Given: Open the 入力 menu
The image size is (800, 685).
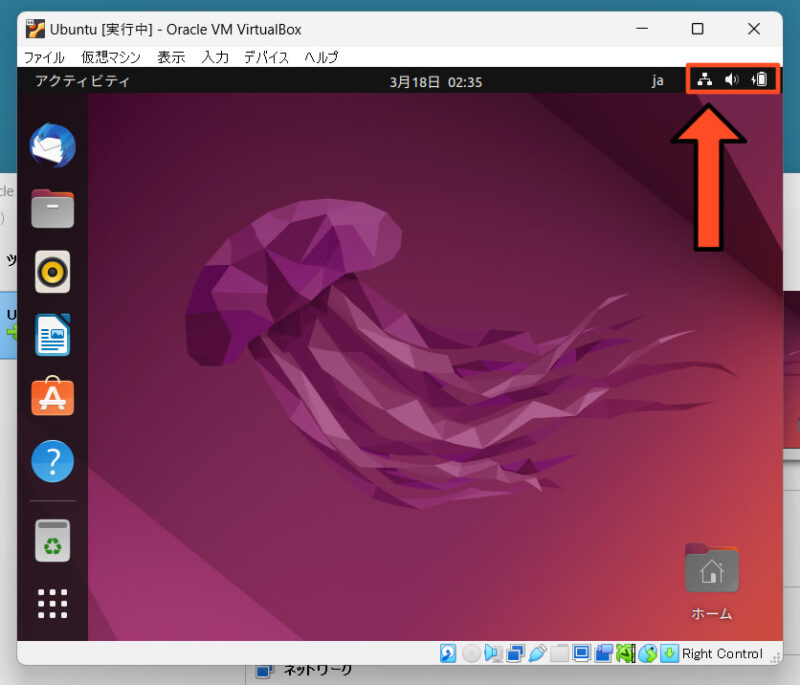Looking at the screenshot, I should 215,57.
